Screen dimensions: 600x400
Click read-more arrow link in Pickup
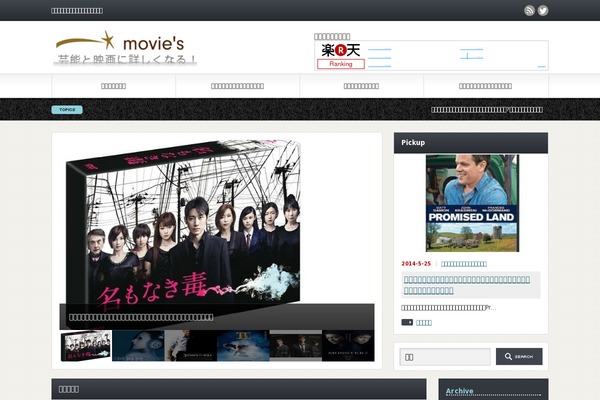click(x=416, y=323)
